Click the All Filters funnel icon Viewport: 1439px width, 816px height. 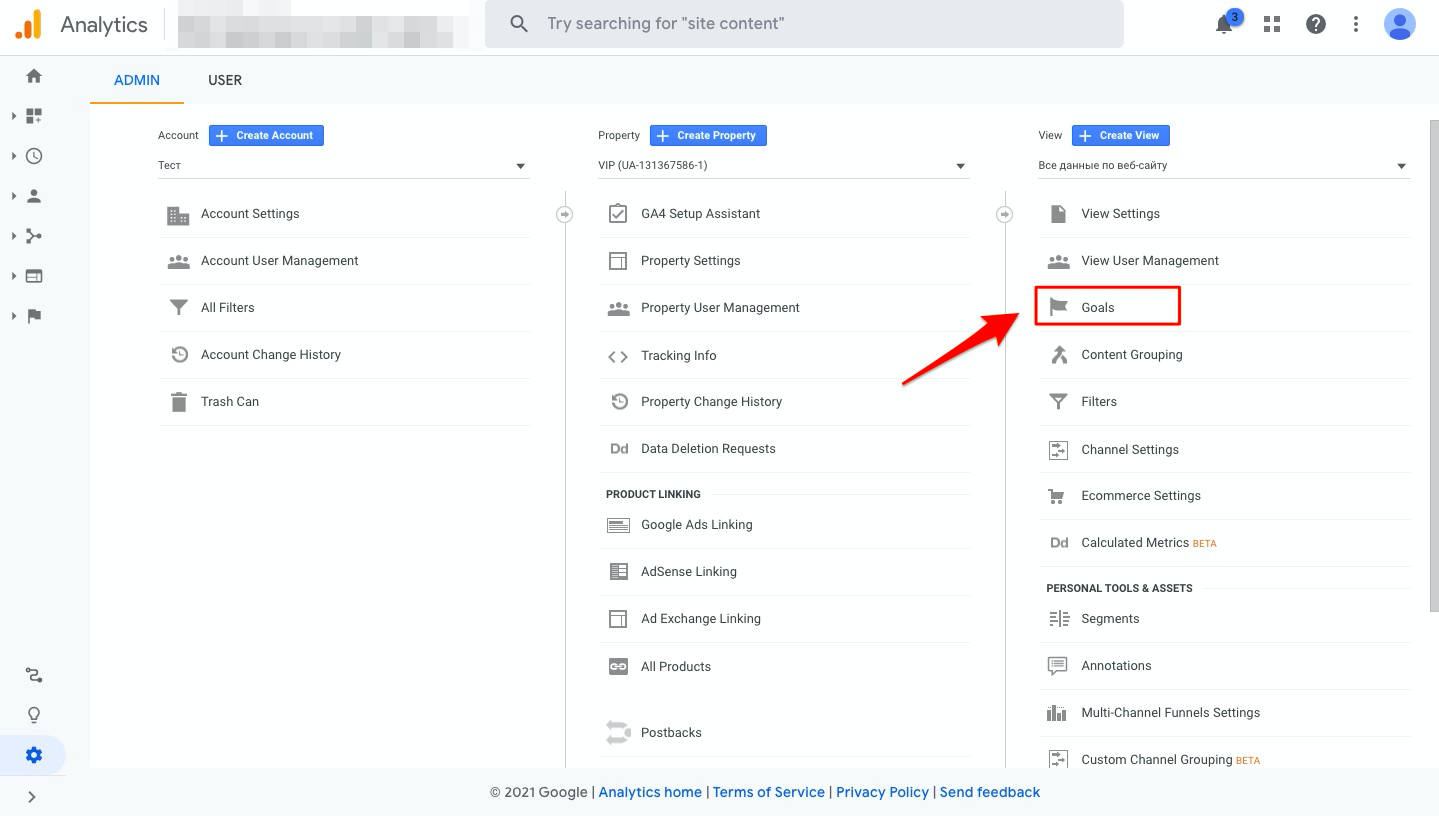click(178, 308)
